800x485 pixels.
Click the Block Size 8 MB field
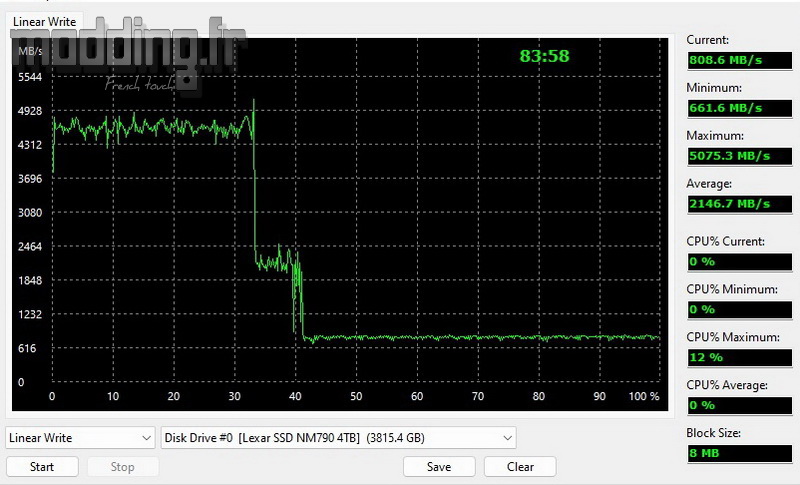tap(739, 453)
